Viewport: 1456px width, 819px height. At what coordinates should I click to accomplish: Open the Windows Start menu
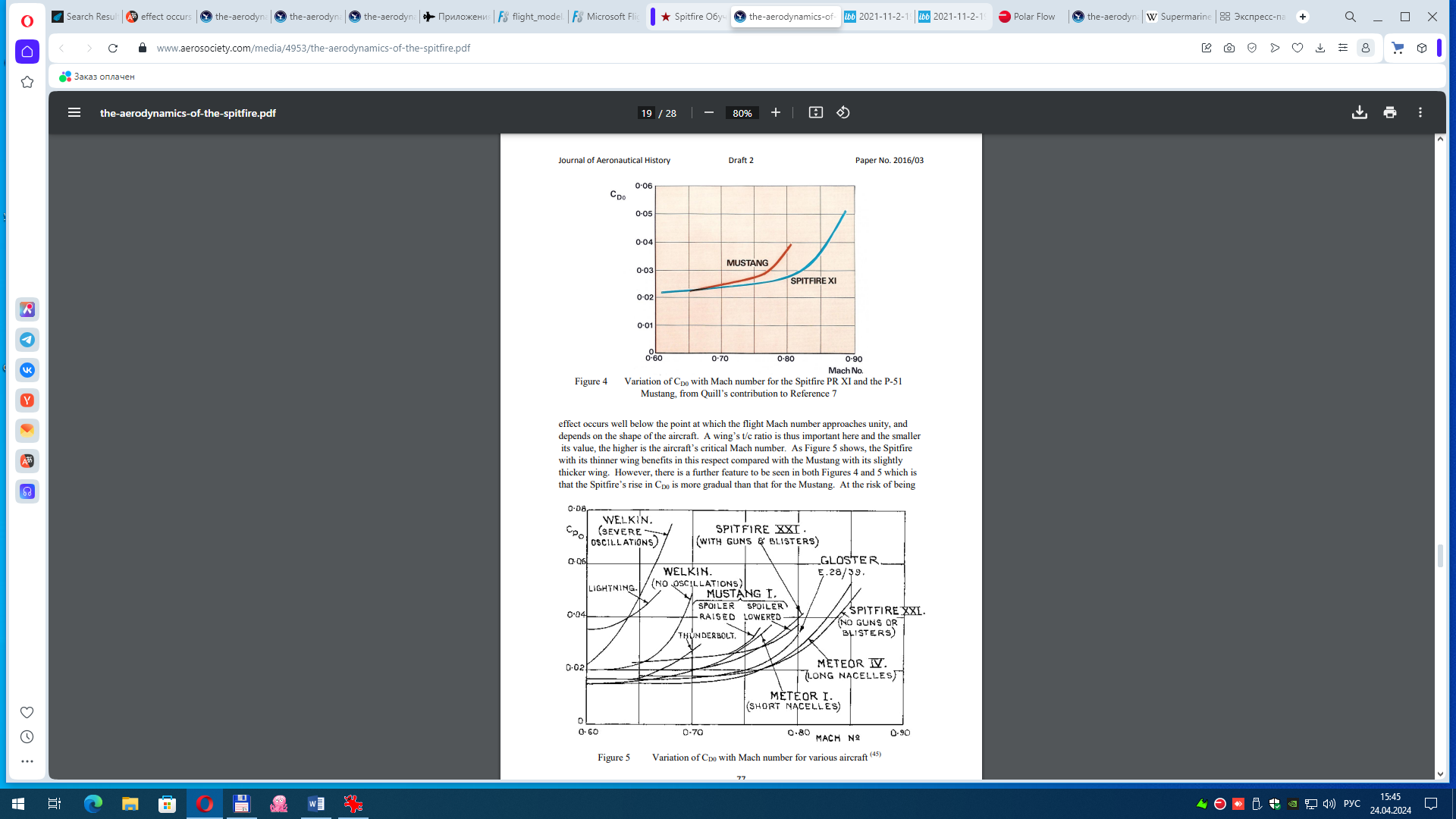click(18, 804)
